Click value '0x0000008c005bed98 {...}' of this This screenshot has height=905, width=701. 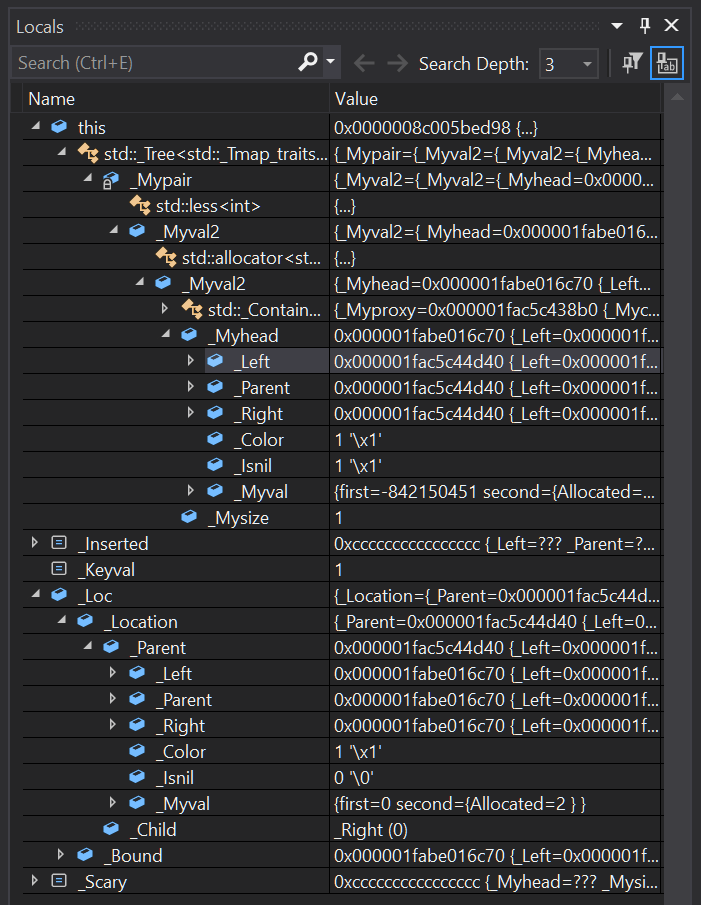click(x=436, y=128)
